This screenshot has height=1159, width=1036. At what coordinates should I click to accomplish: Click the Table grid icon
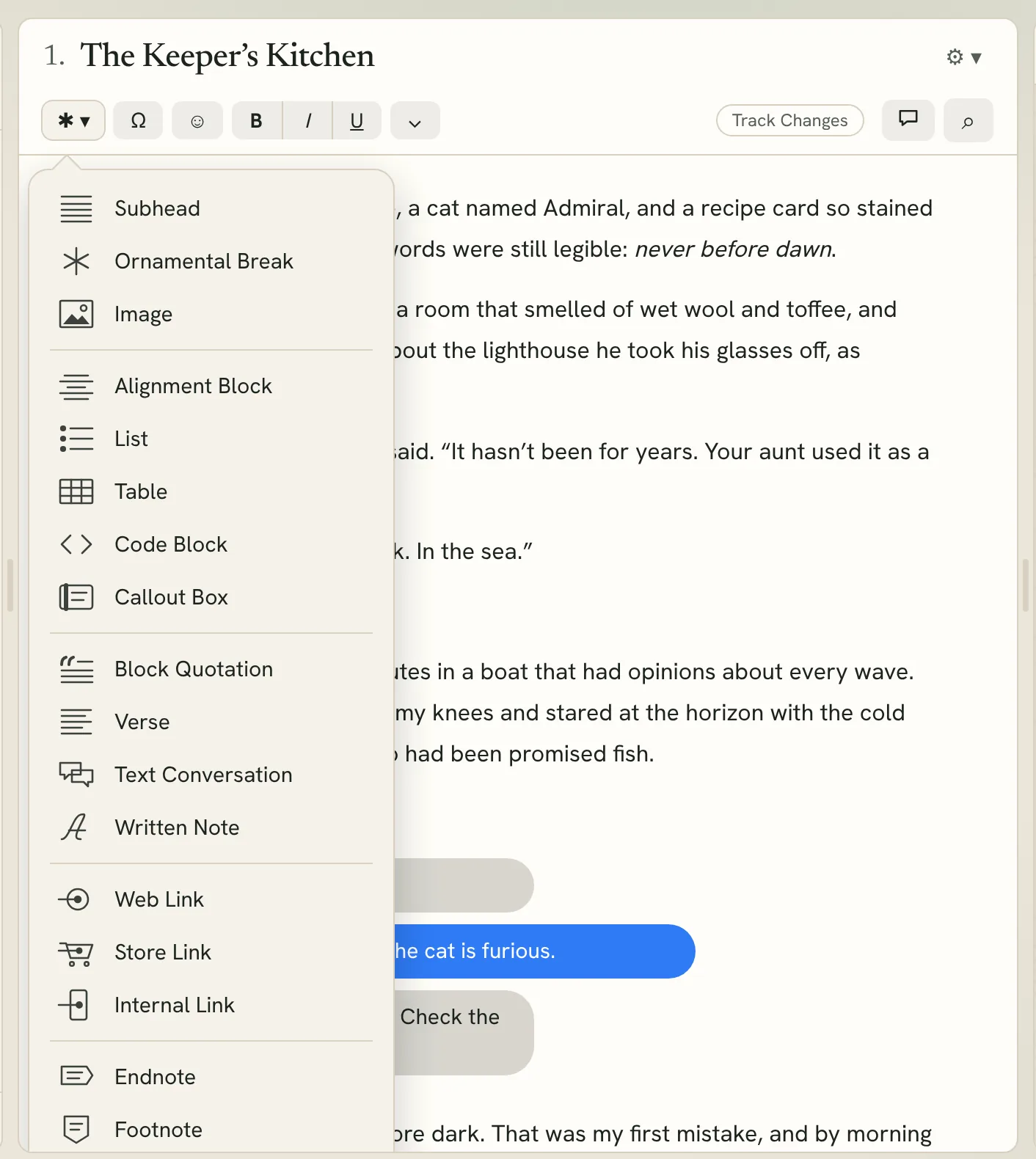(x=76, y=491)
